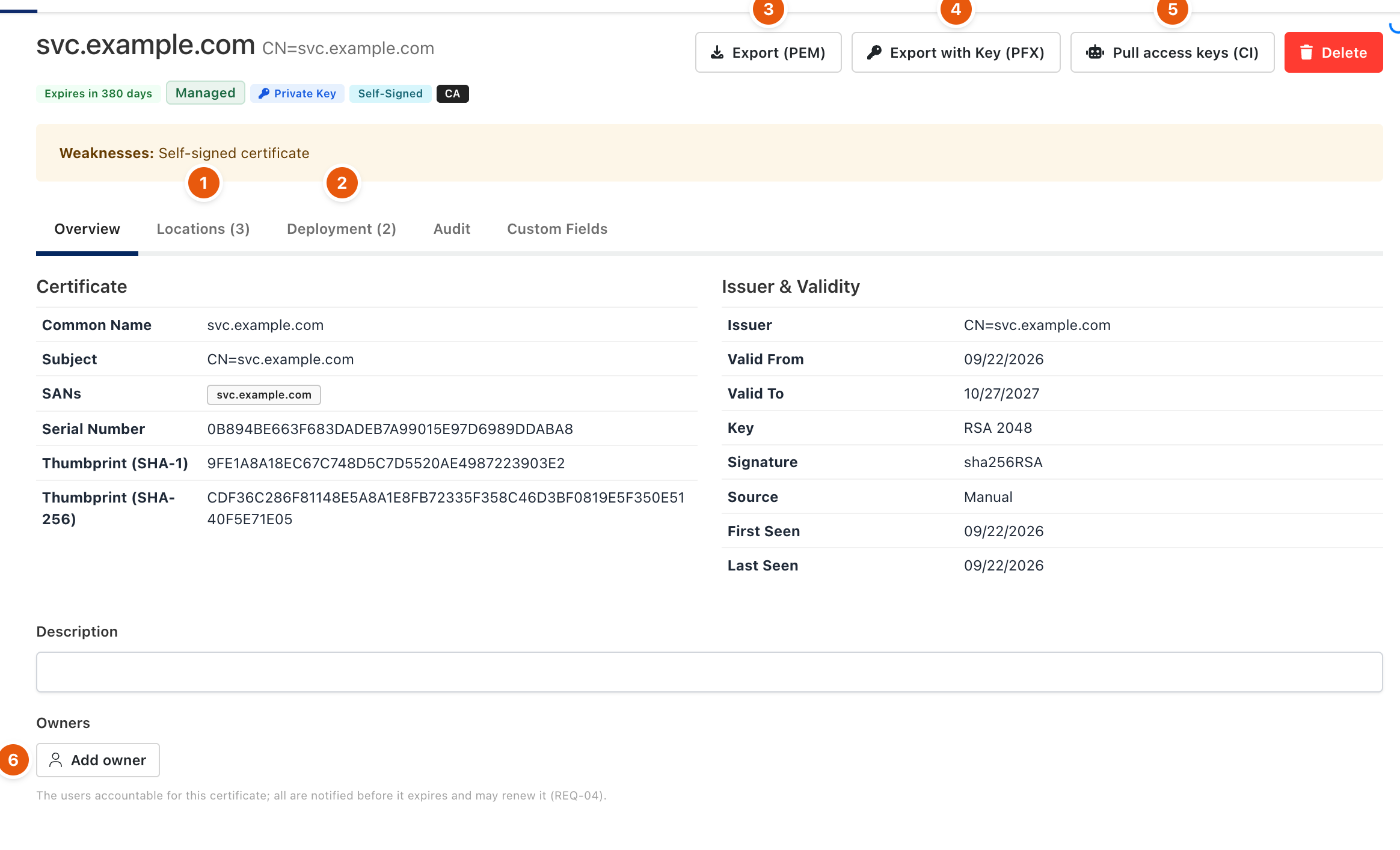Click the page title svc.example.com heading
Image resolution: width=1400 pixels, height=850 pixels.
point(146,45)
